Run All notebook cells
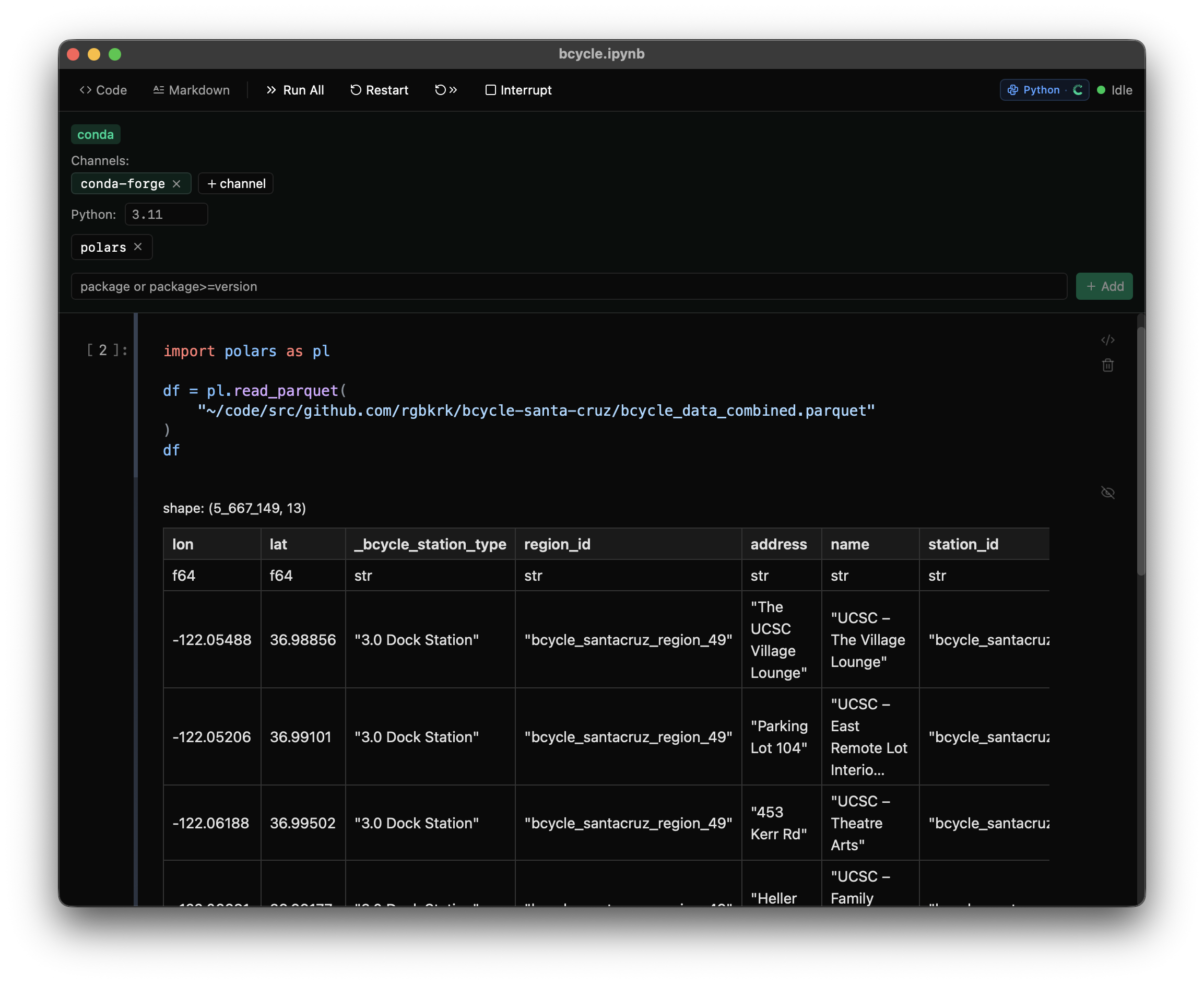This screenshot has width=1204, height=984. pyautogui.click(x=294, y=89)
